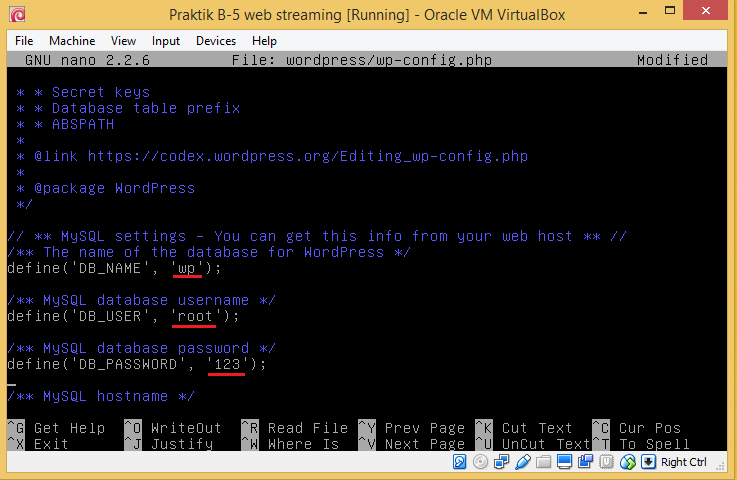Click the 'MySQL settings' comment line
Viewport: 737px width, 480px height.
coord(317,236)
